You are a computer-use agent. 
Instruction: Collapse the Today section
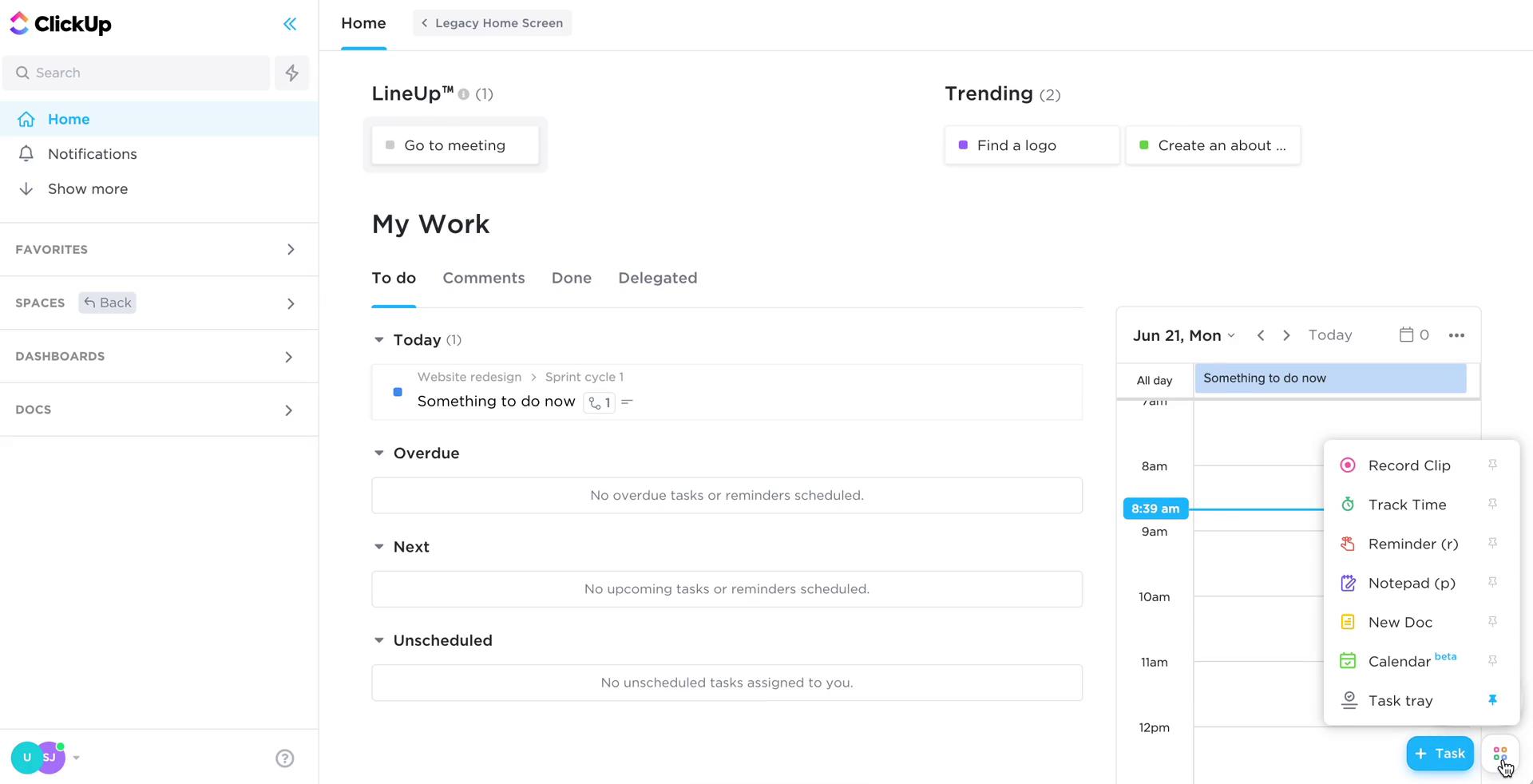(x=378, y=340)
